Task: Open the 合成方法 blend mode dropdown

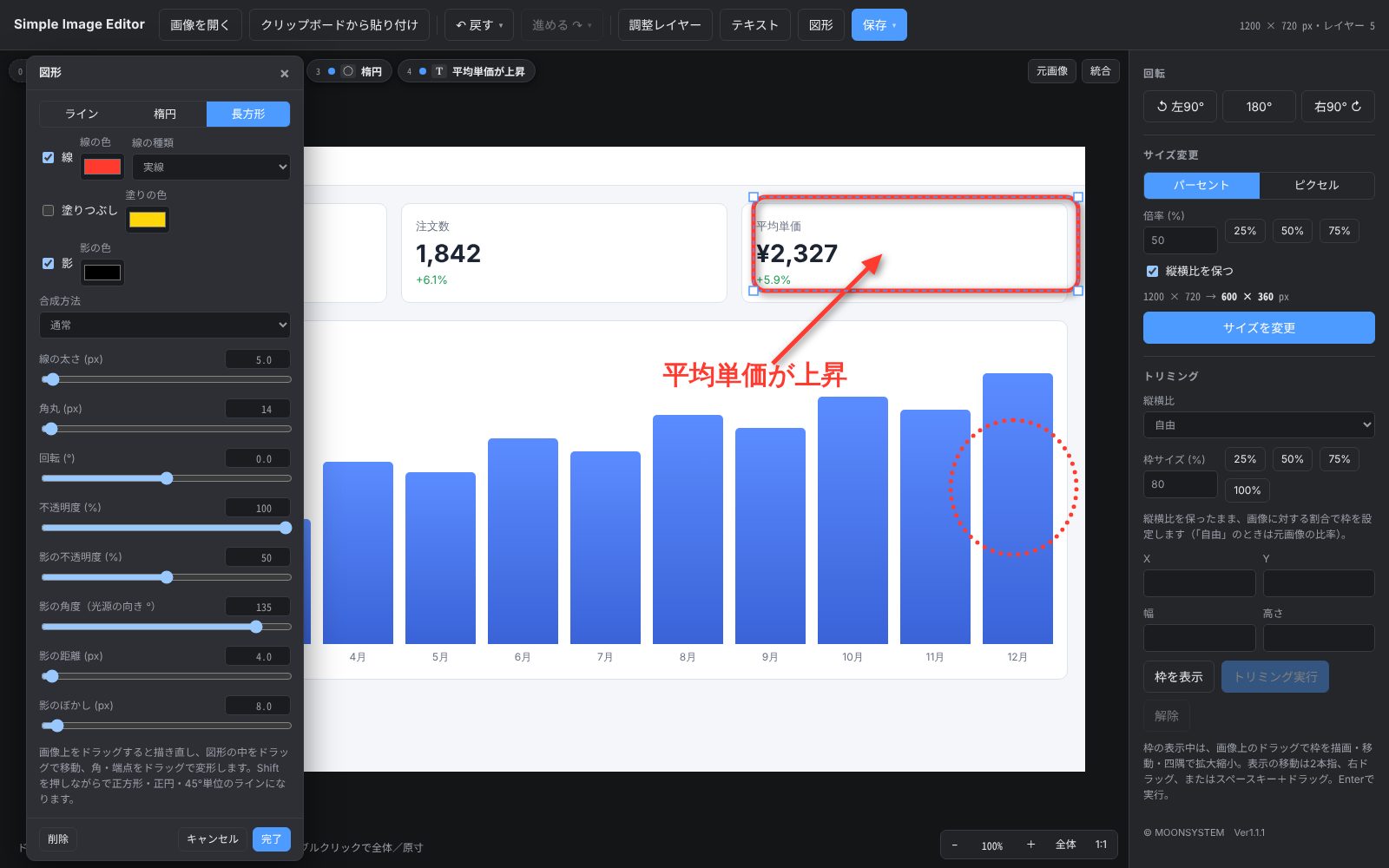Action: [165, 325]
